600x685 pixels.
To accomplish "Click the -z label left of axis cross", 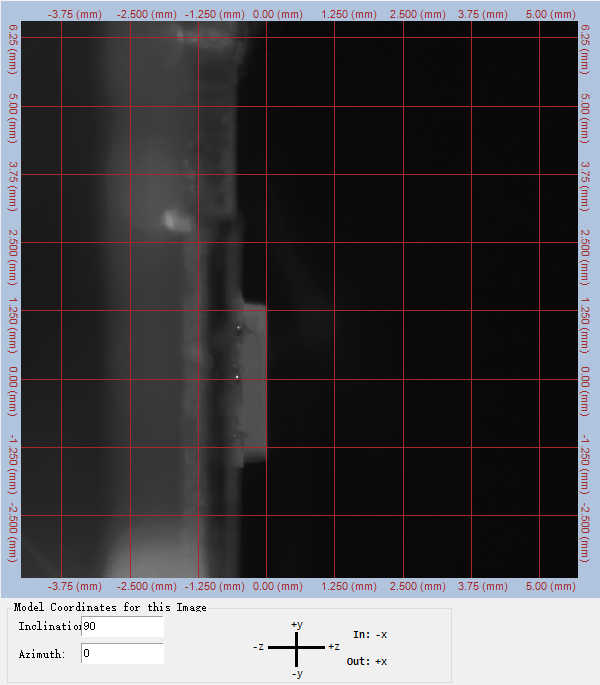I will (260, 647).
